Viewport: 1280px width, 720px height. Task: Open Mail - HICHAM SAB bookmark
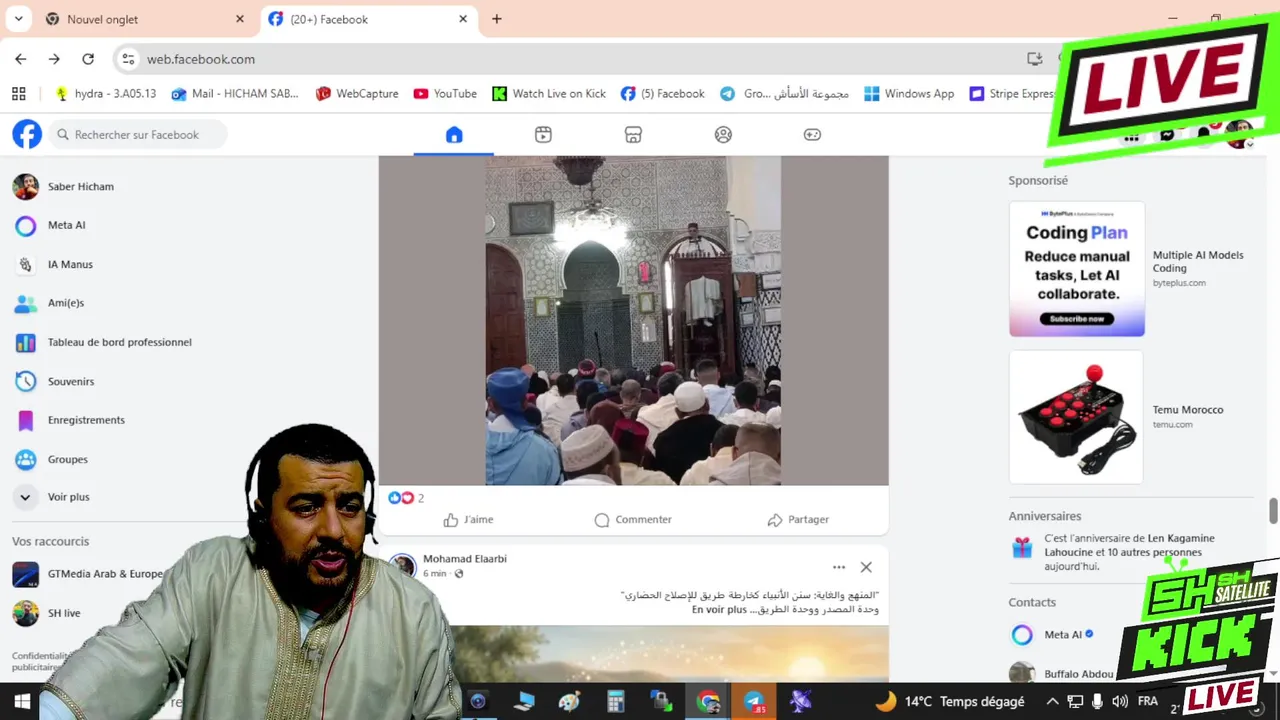click(235, 94)
